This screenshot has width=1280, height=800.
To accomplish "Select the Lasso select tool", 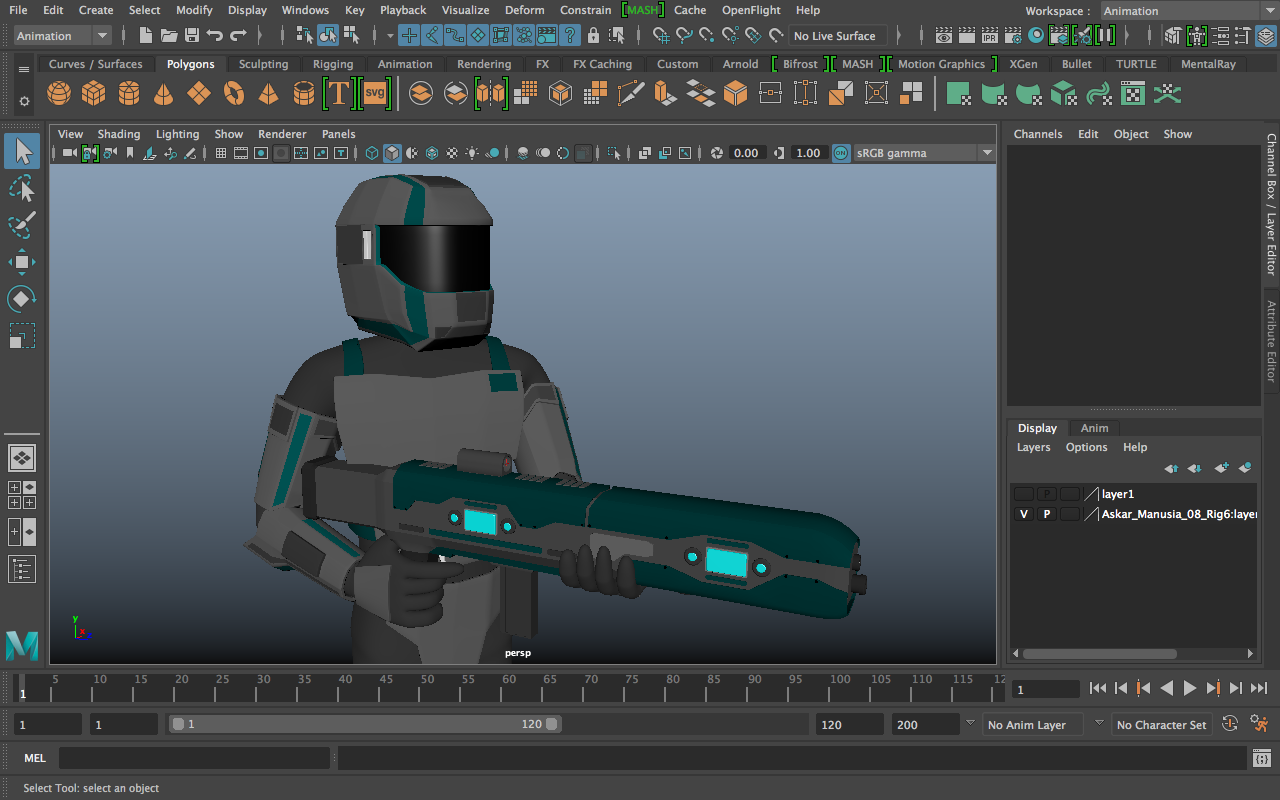I will point(22,189).
